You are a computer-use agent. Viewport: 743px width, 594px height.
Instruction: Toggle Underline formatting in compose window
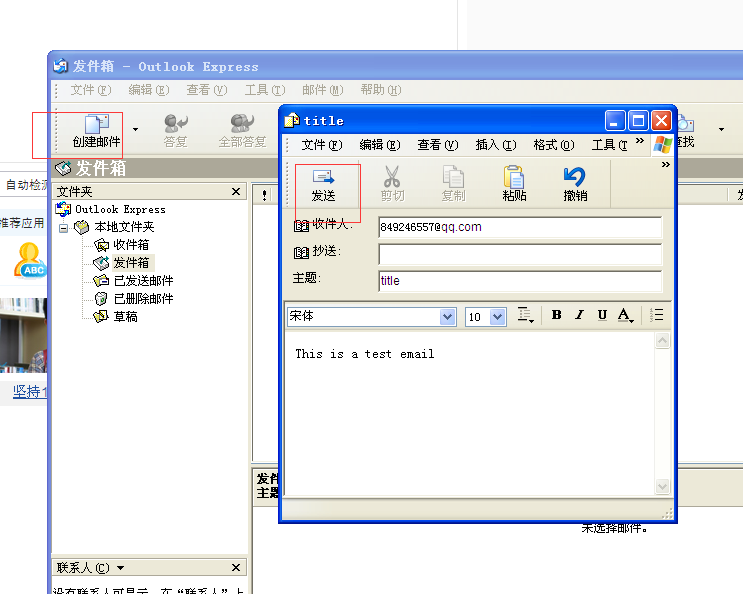point(602,315)
